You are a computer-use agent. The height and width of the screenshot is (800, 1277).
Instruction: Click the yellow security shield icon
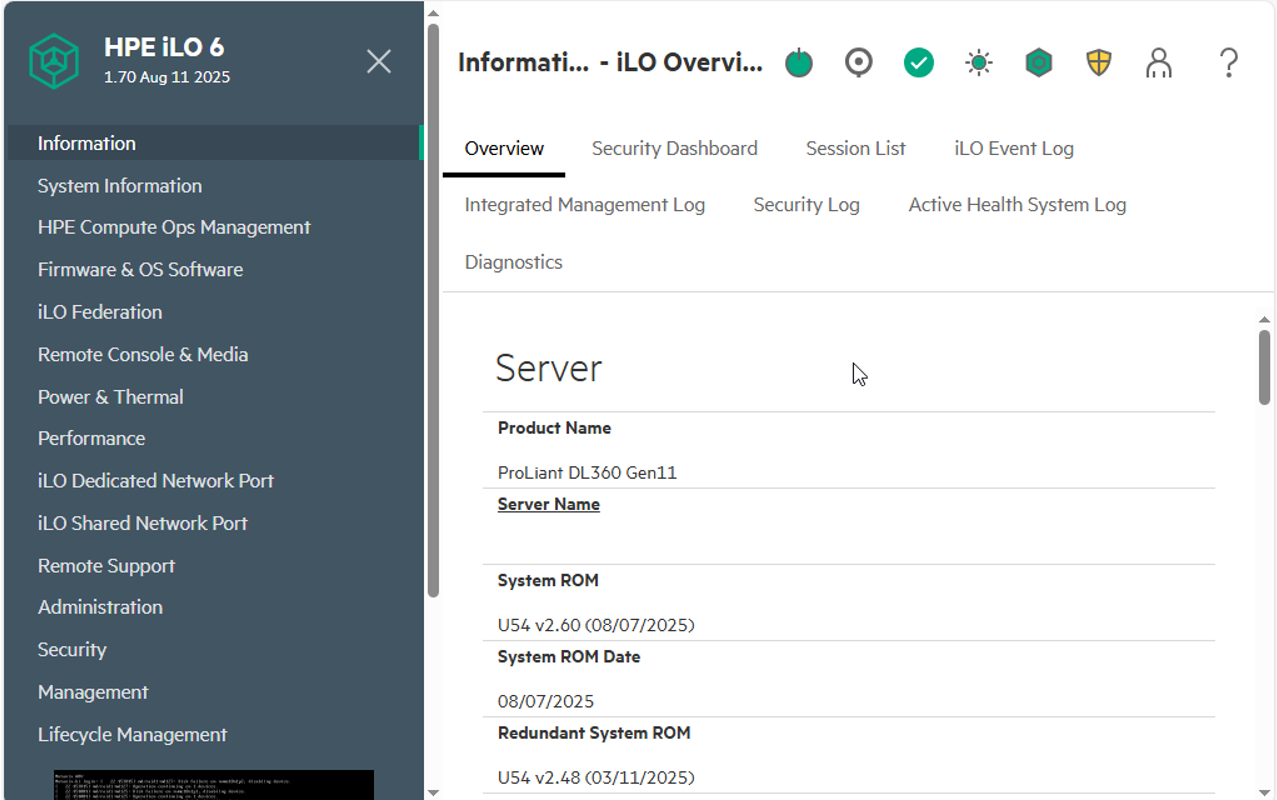click(x=1099, y=63)
